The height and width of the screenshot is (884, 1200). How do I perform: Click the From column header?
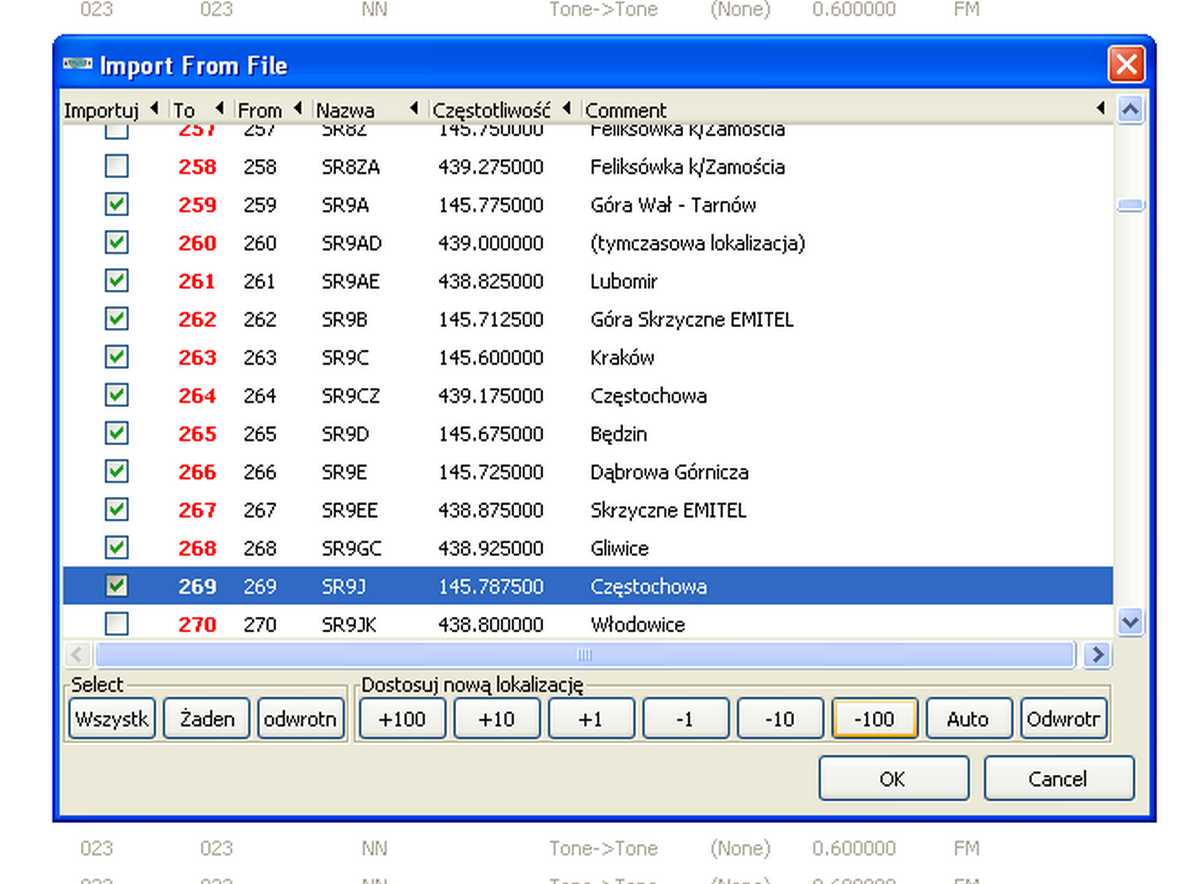259,110
